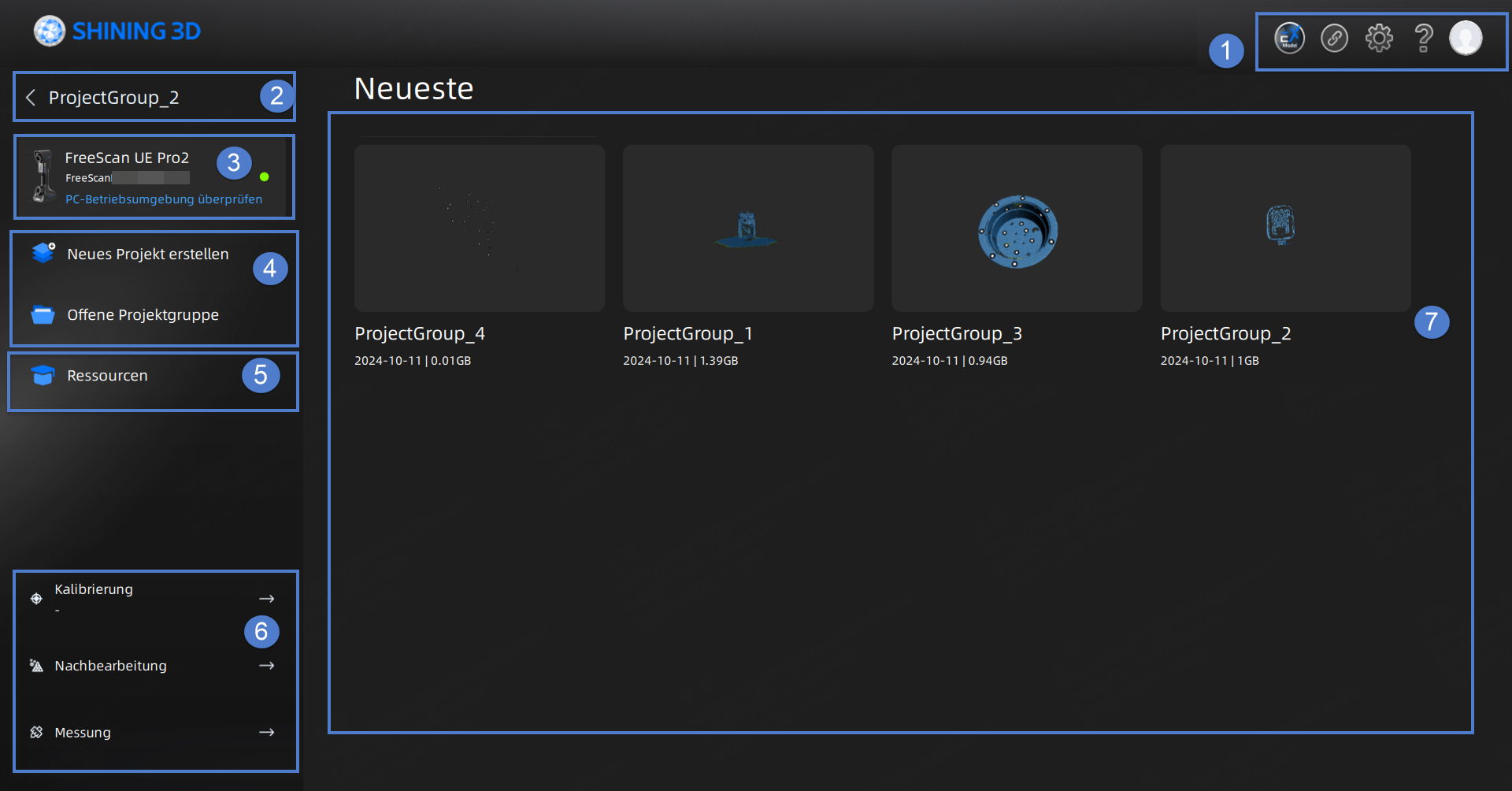This screenshot has height=791, width=1512.
Task: Select Neues Projekt erstellen
Action: (147, 254)
